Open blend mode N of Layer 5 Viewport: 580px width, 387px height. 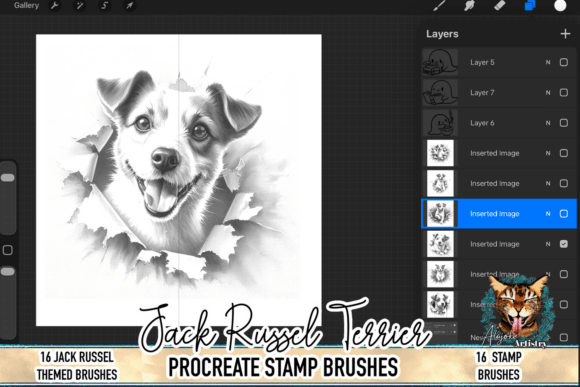point(548,62)
